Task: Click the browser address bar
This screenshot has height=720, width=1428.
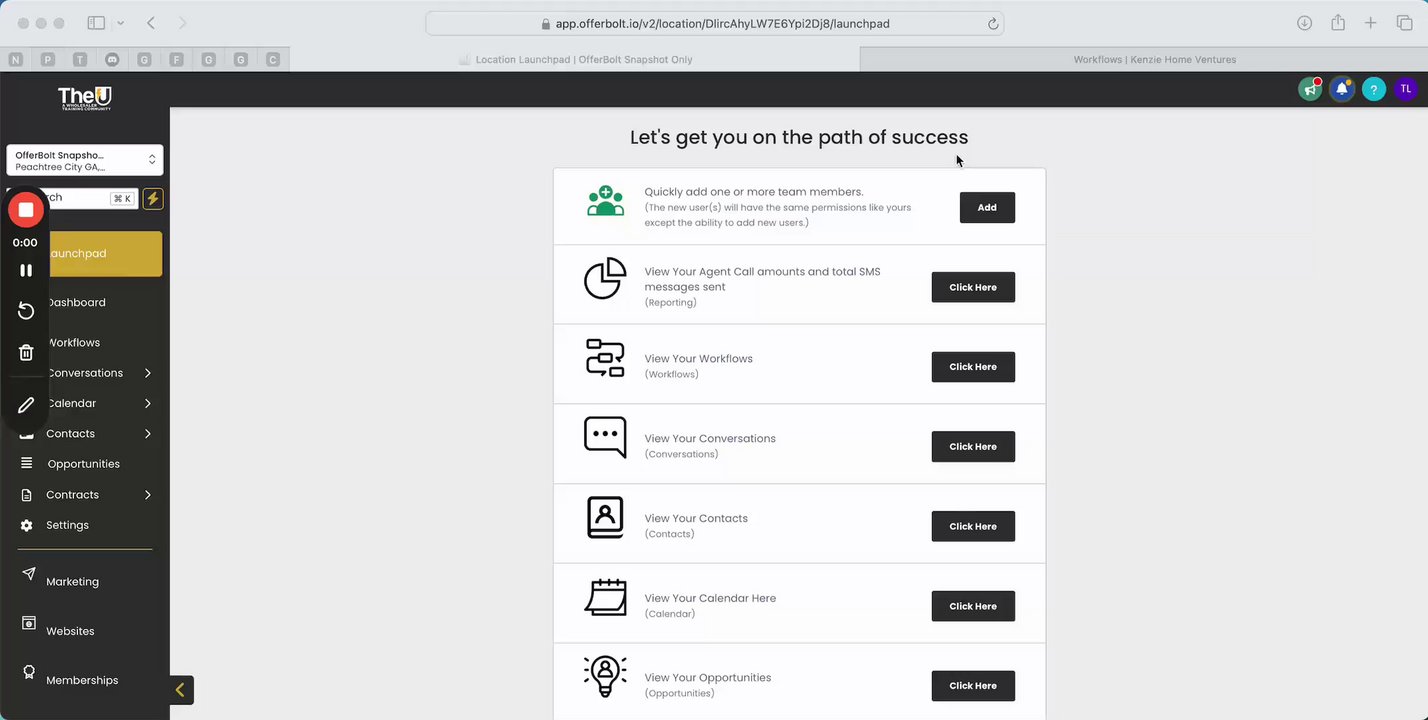Action: point(714,24)
